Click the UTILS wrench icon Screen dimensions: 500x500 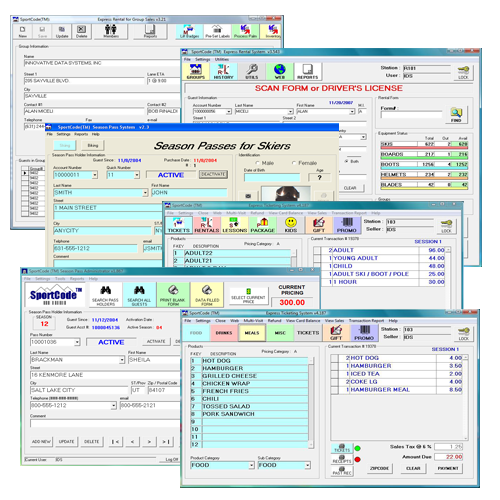click(x=252, y=71)
